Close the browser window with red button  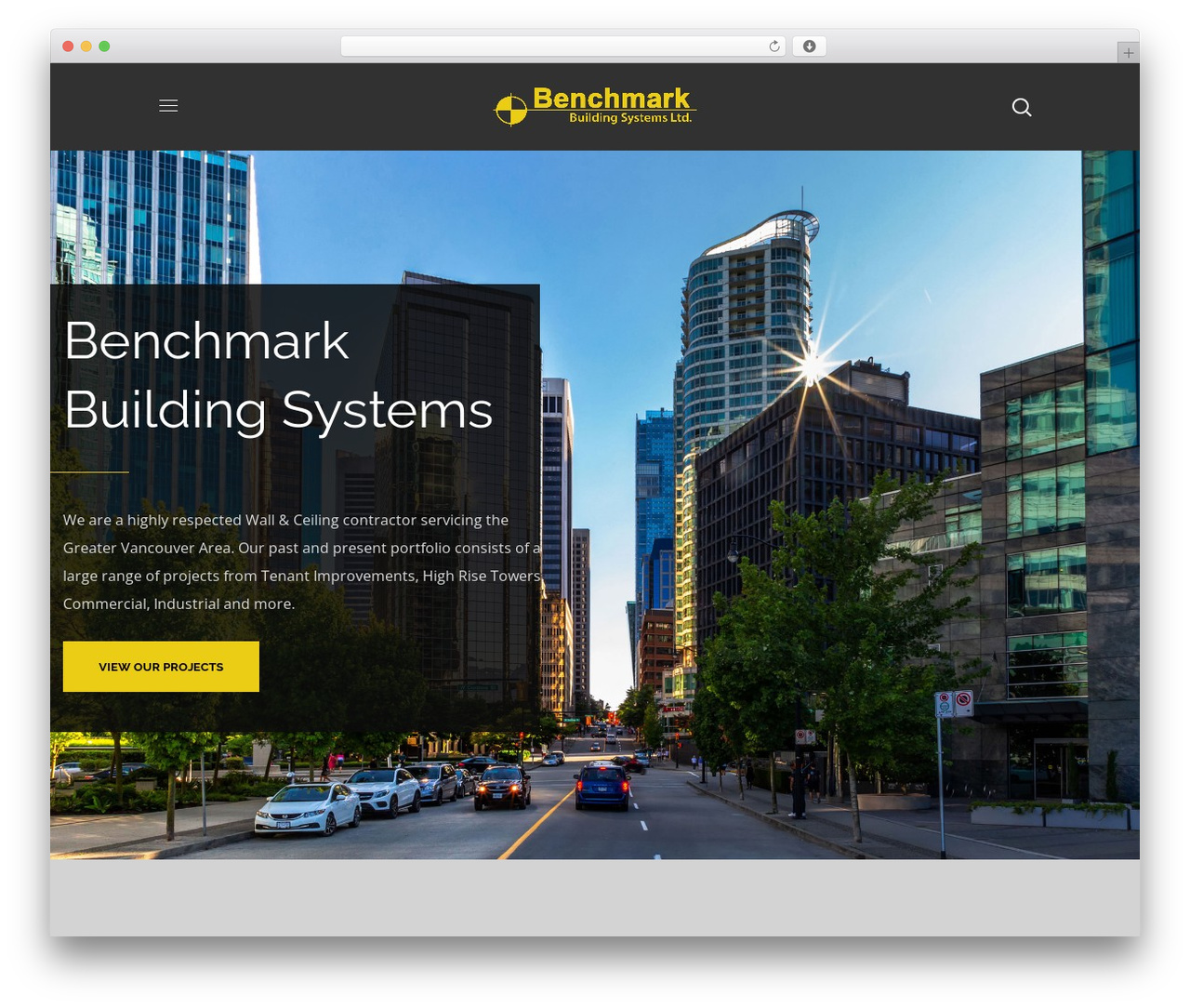click(68, 46)
